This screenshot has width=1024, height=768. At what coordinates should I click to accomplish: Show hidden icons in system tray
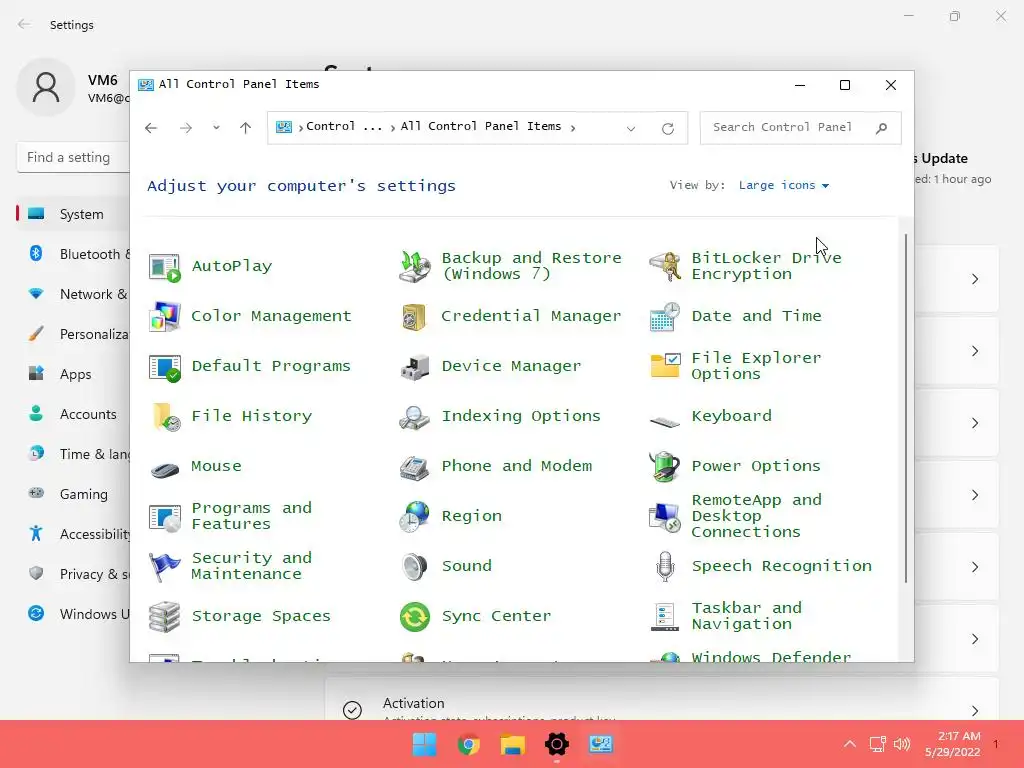click(x=850, y=744)
